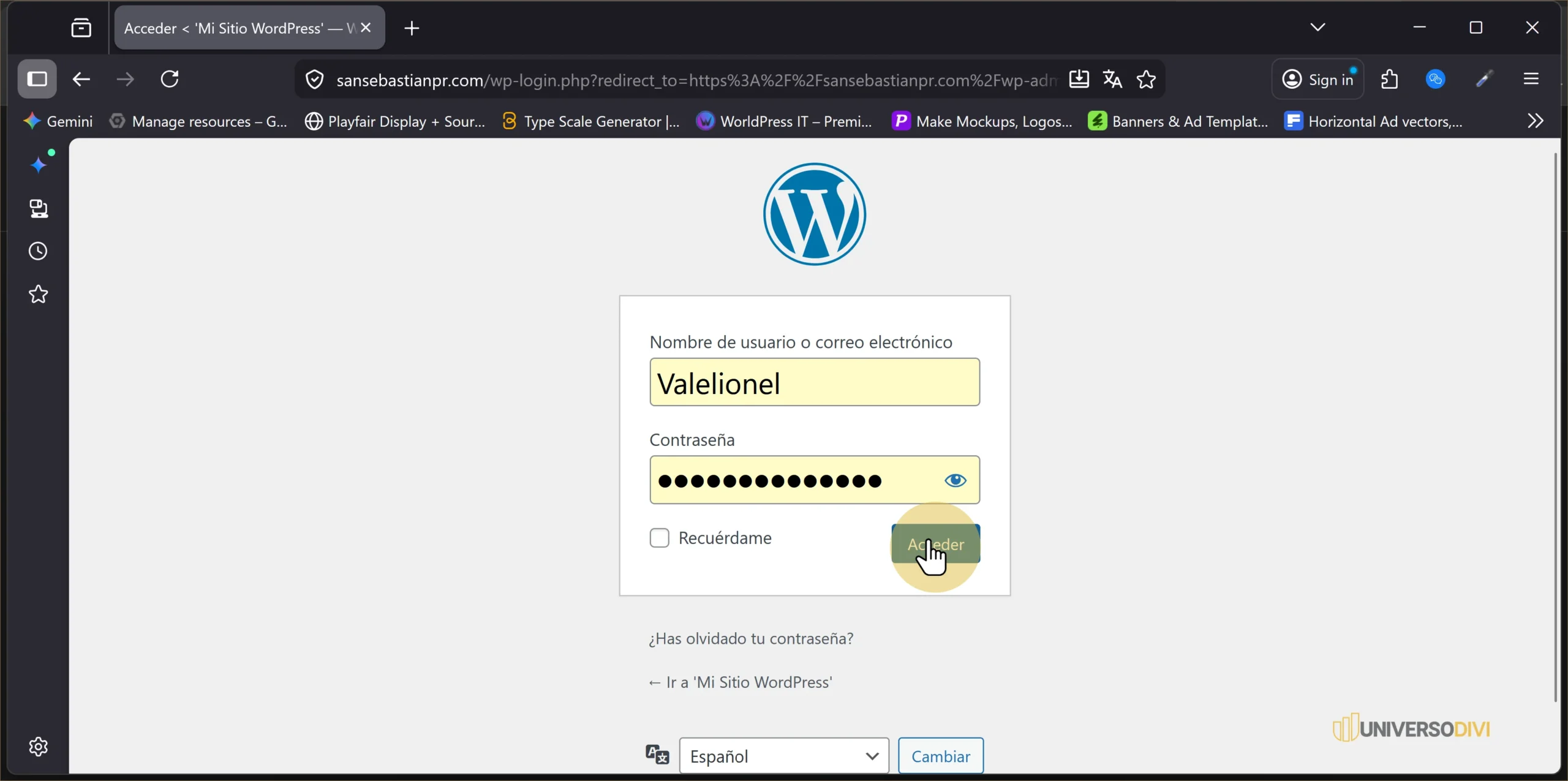
Task: Open the browser hamburger menu
Action: coord(1531,79)
